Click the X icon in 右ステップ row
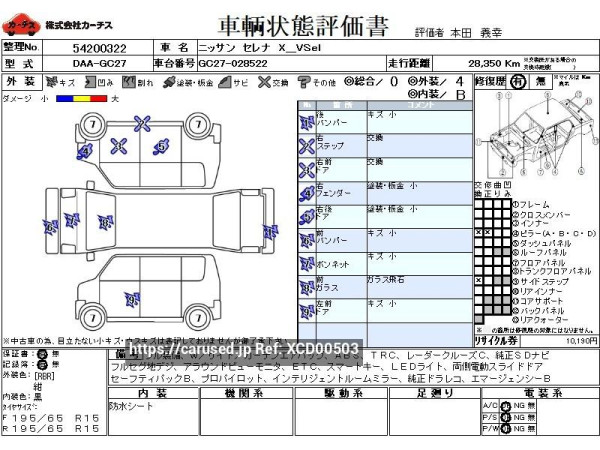The image size is (600, 450). click(x=307, y=146)
